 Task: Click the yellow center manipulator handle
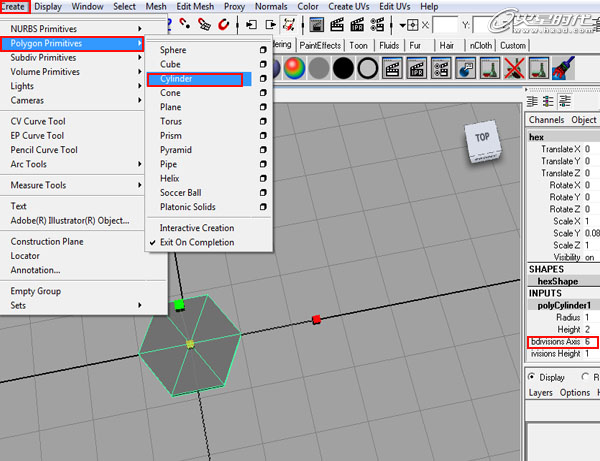pyautogui.click(x=190, y=344)
